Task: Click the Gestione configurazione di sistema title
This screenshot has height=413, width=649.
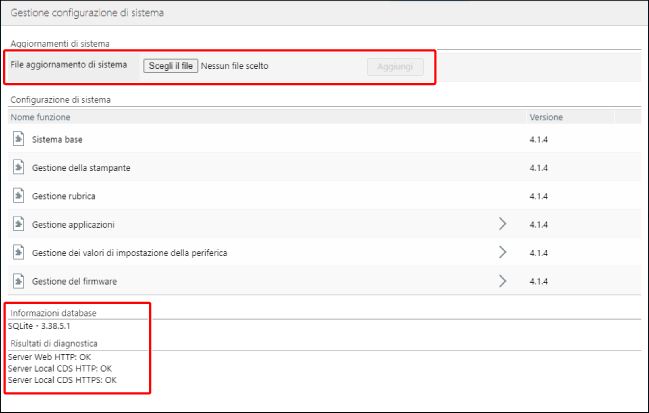Action: [x=87, y=14]
